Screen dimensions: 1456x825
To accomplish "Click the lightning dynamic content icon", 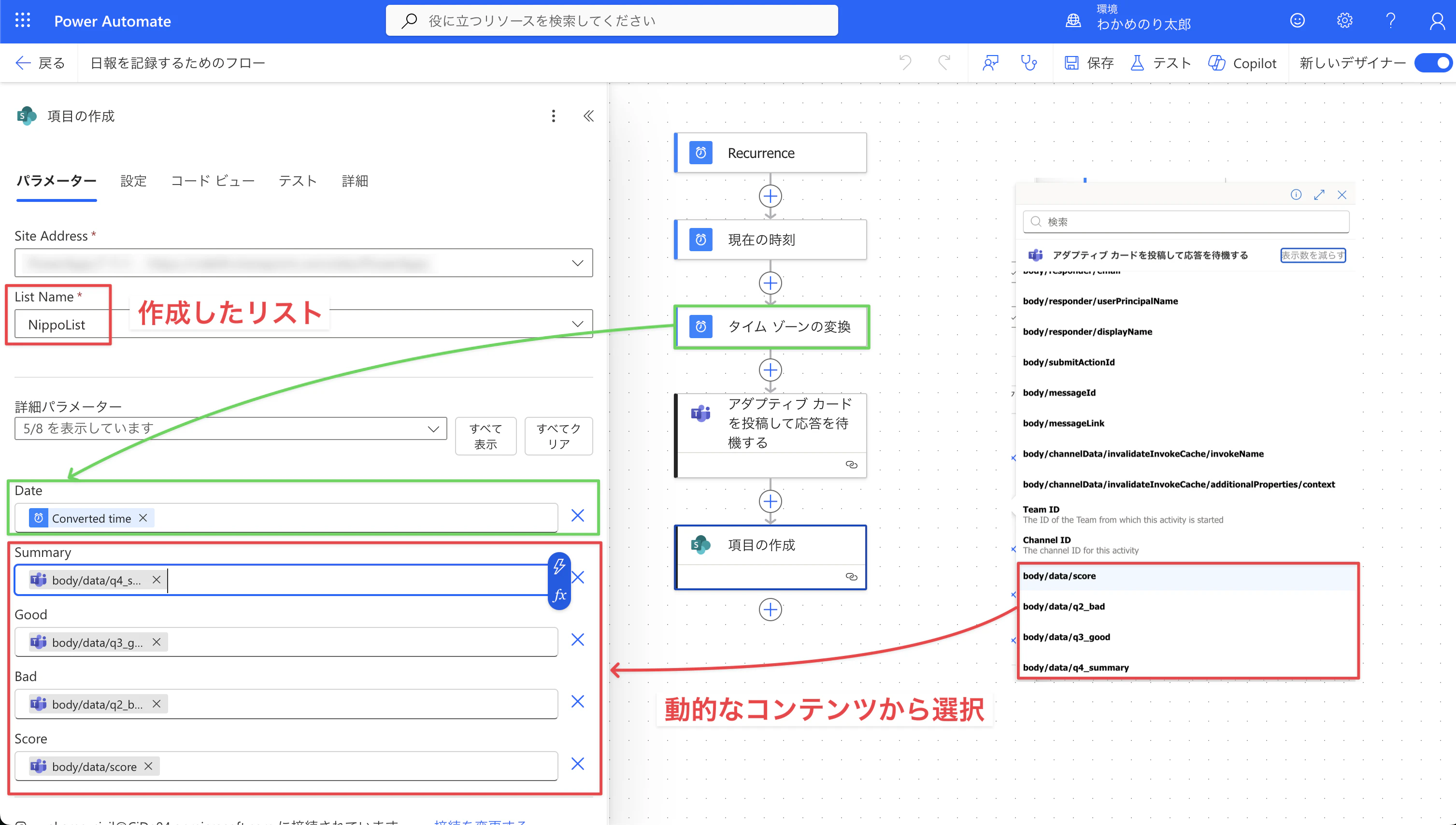I will 559,566.
